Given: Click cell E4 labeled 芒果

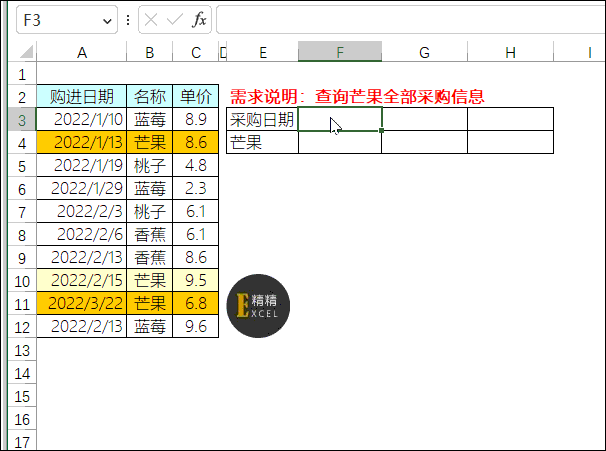Looking at the screenshot, I should click(262, 142).
